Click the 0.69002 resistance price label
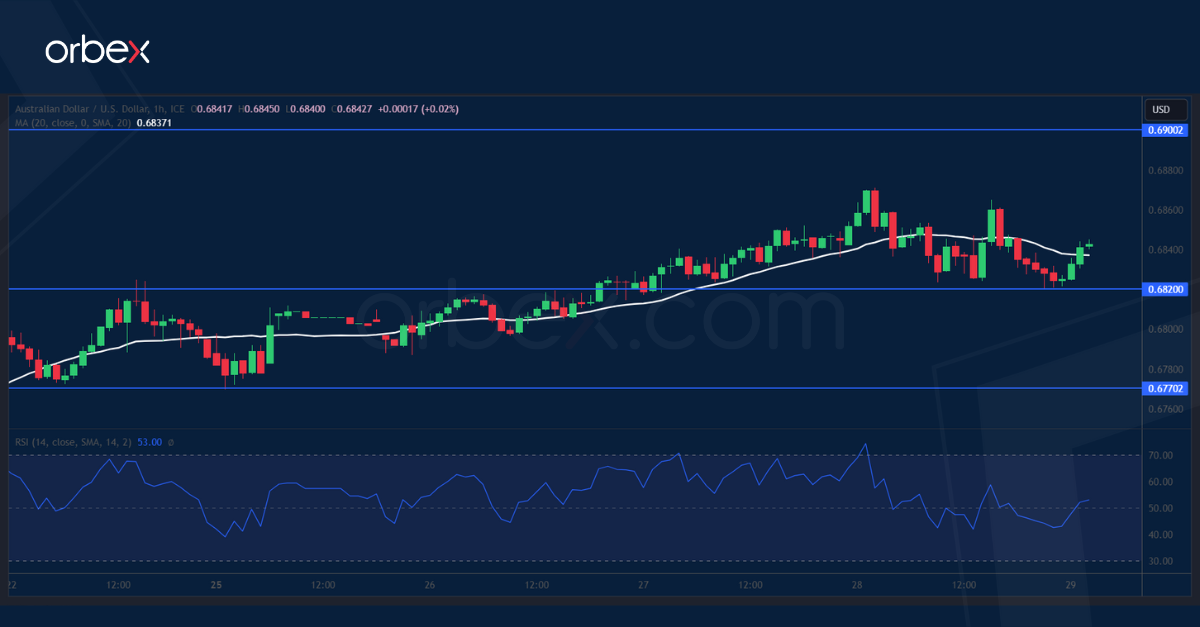 click(x=1165, y=130)
